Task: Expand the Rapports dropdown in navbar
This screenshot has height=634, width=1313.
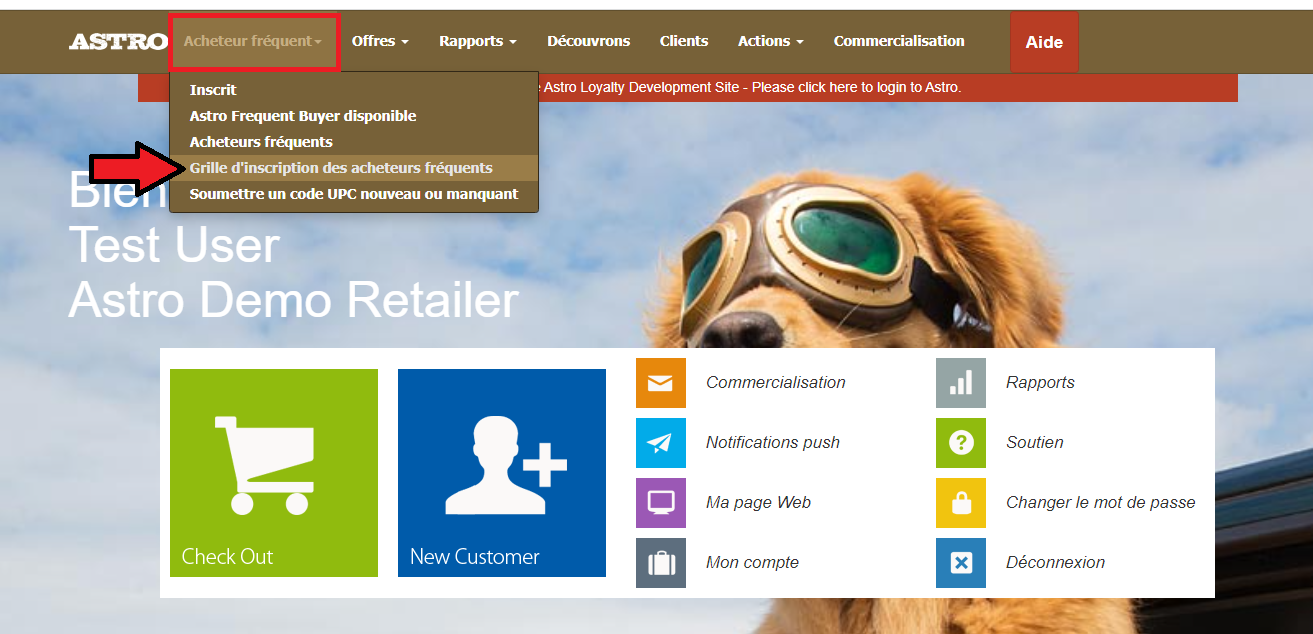Action: click(x=477, y=42)
